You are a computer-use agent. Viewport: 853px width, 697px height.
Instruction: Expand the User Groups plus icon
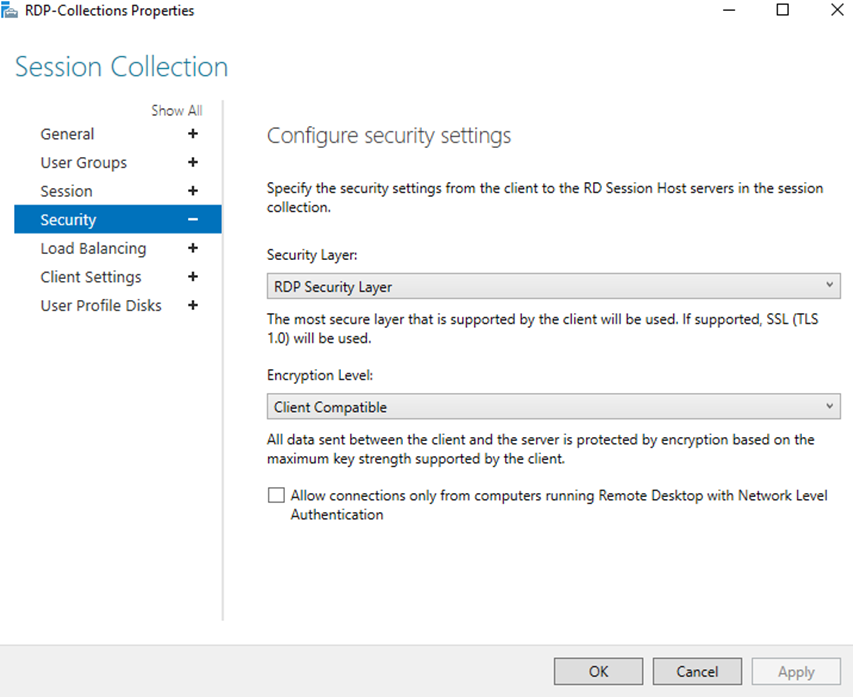point(193,162)
